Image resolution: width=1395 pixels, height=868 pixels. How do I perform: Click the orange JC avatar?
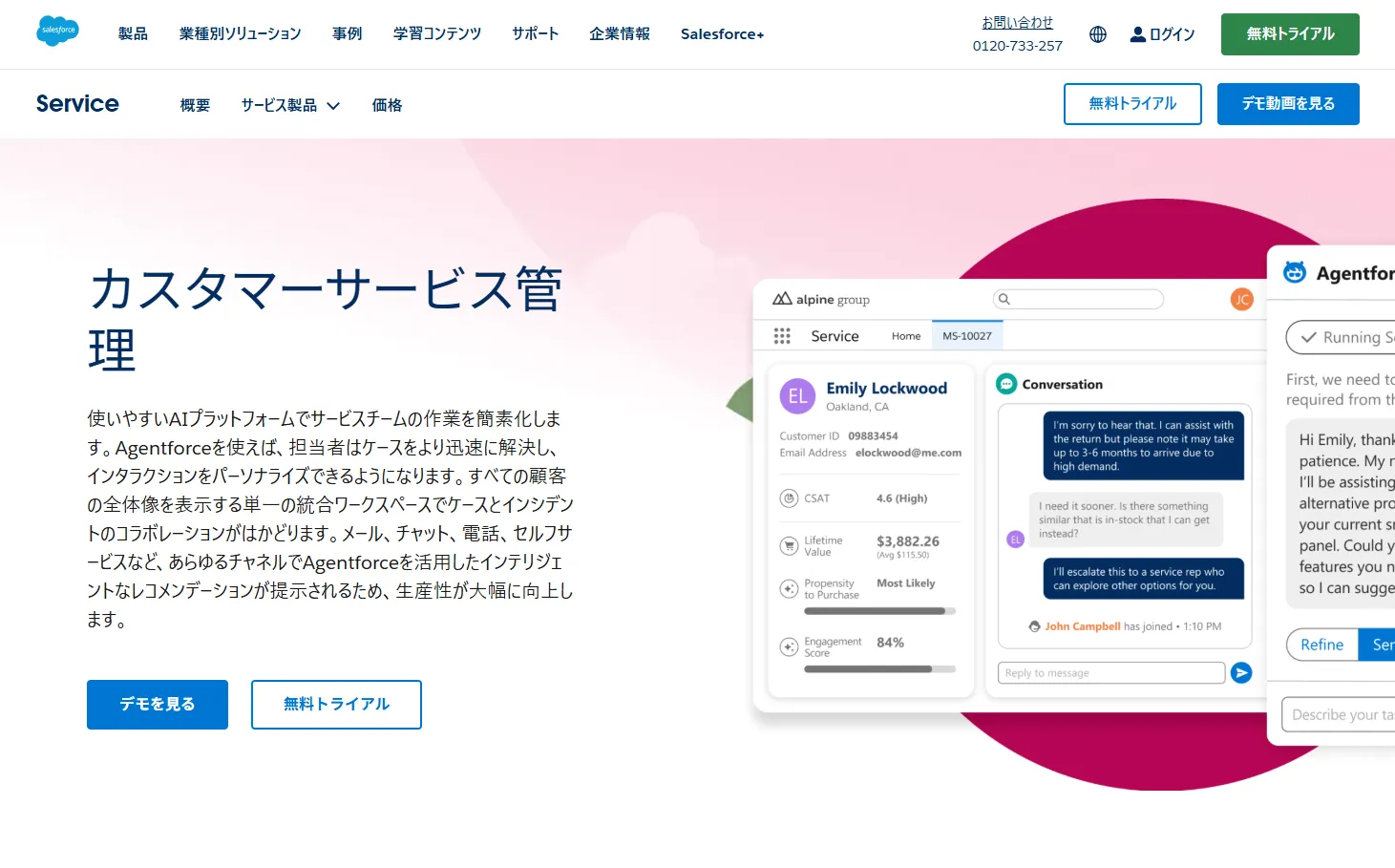(1241, 300)
